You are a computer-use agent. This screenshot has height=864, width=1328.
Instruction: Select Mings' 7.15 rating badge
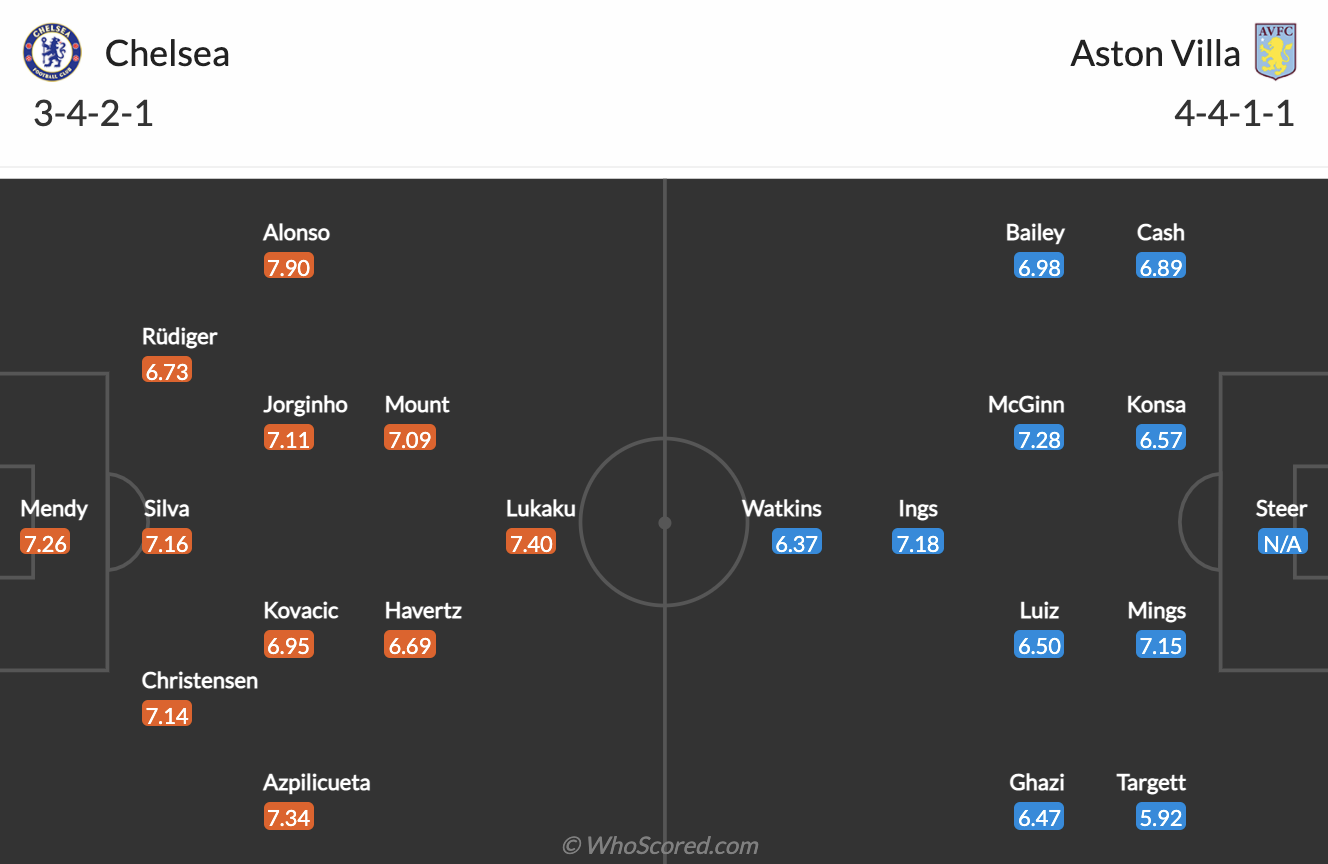(x=1161, y=645)
